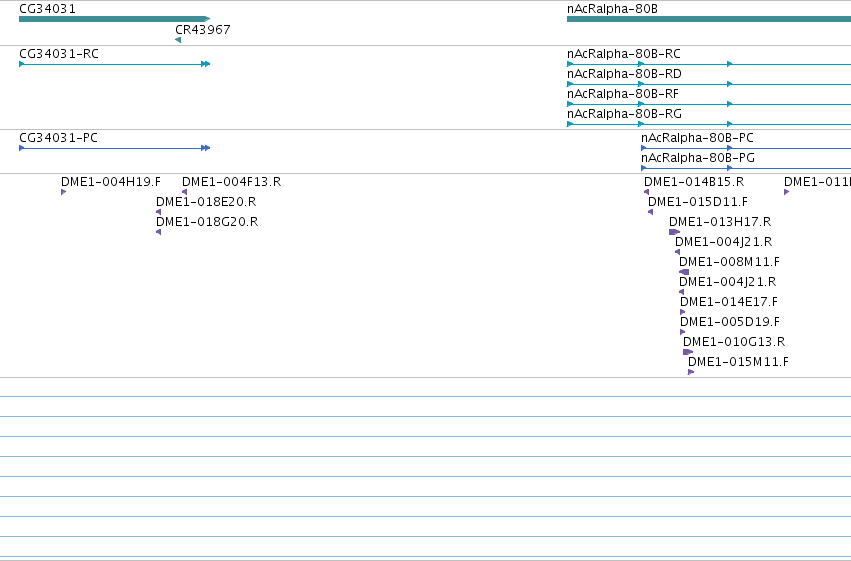Image resolution: width=851 pixels, height=561 pixels.
Task: Open the CG34031-PC protein label
Action: (x=58, y=138)
